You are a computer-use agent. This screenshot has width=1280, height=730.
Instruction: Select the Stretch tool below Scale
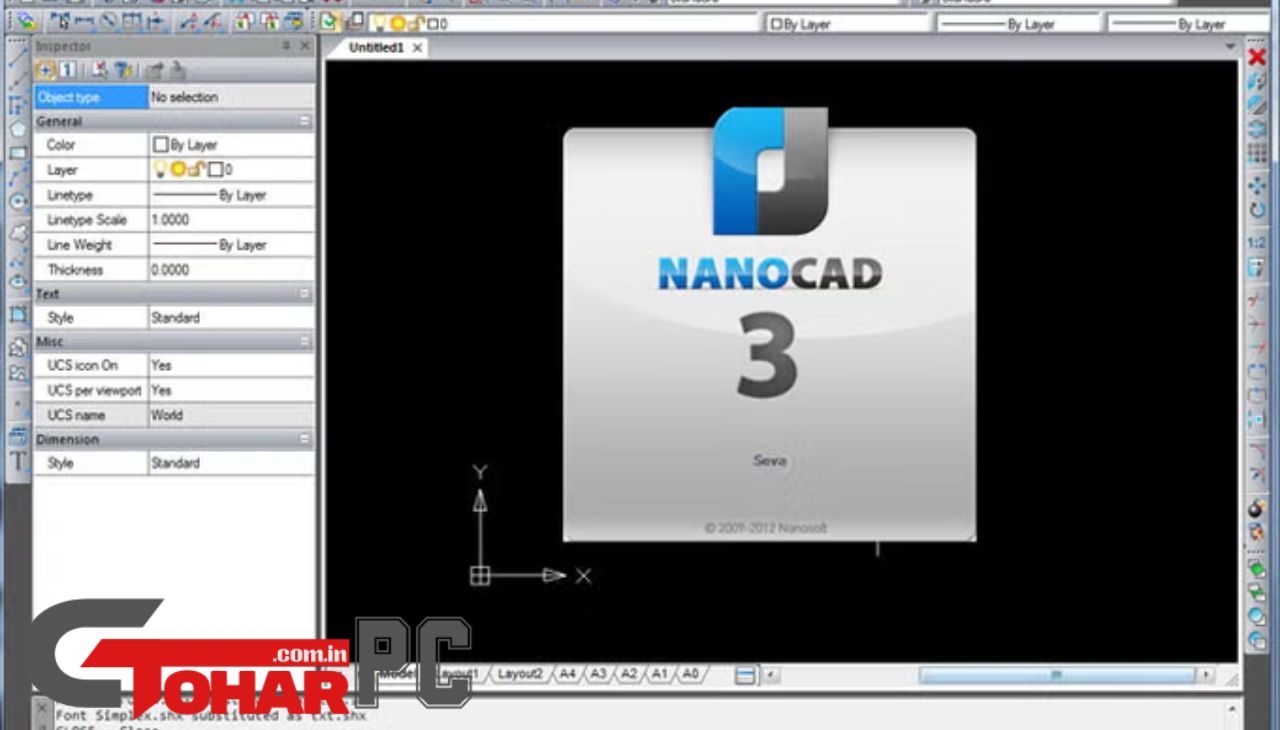[1257, 268]
